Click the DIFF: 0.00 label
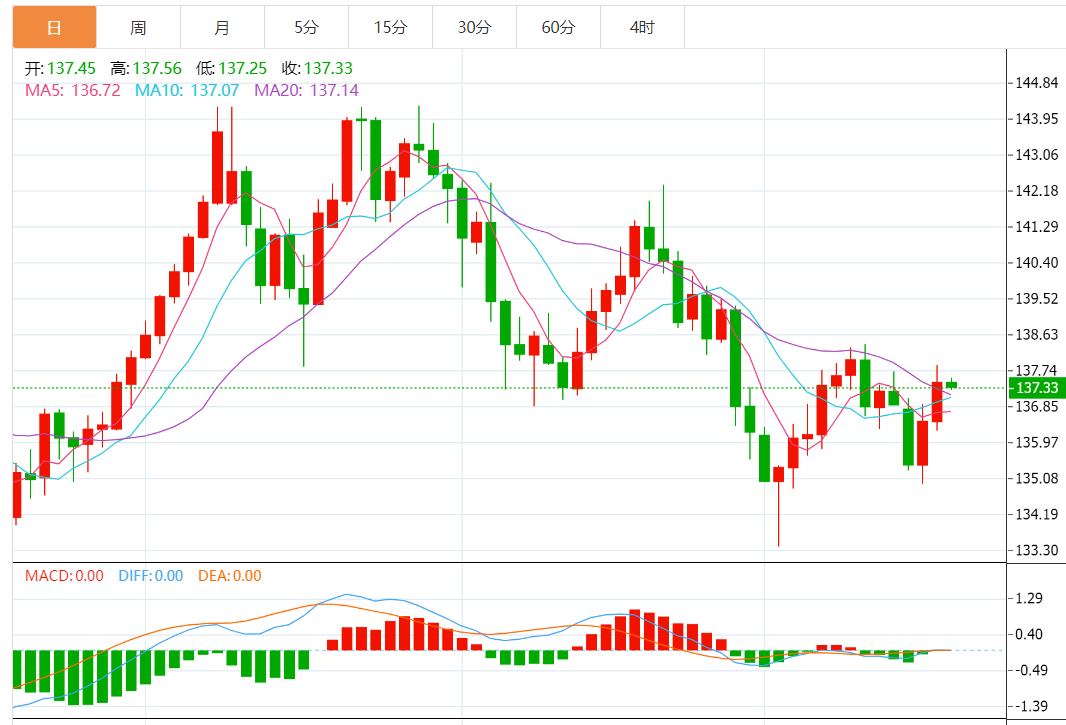 [x=151, y=576]
